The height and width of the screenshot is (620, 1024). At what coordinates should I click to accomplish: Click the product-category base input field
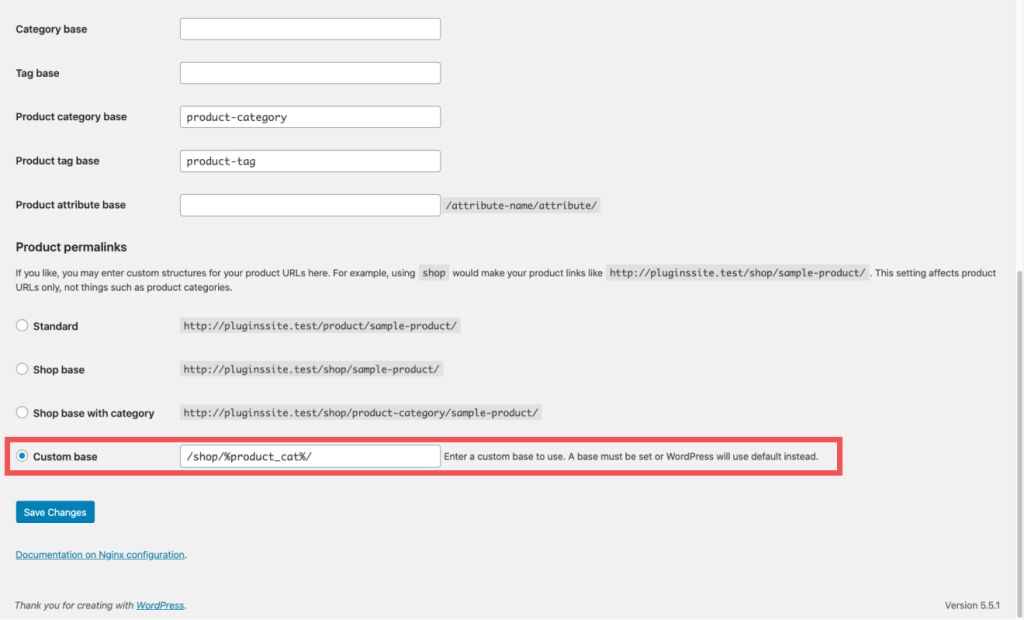click(x=309, y=116)
